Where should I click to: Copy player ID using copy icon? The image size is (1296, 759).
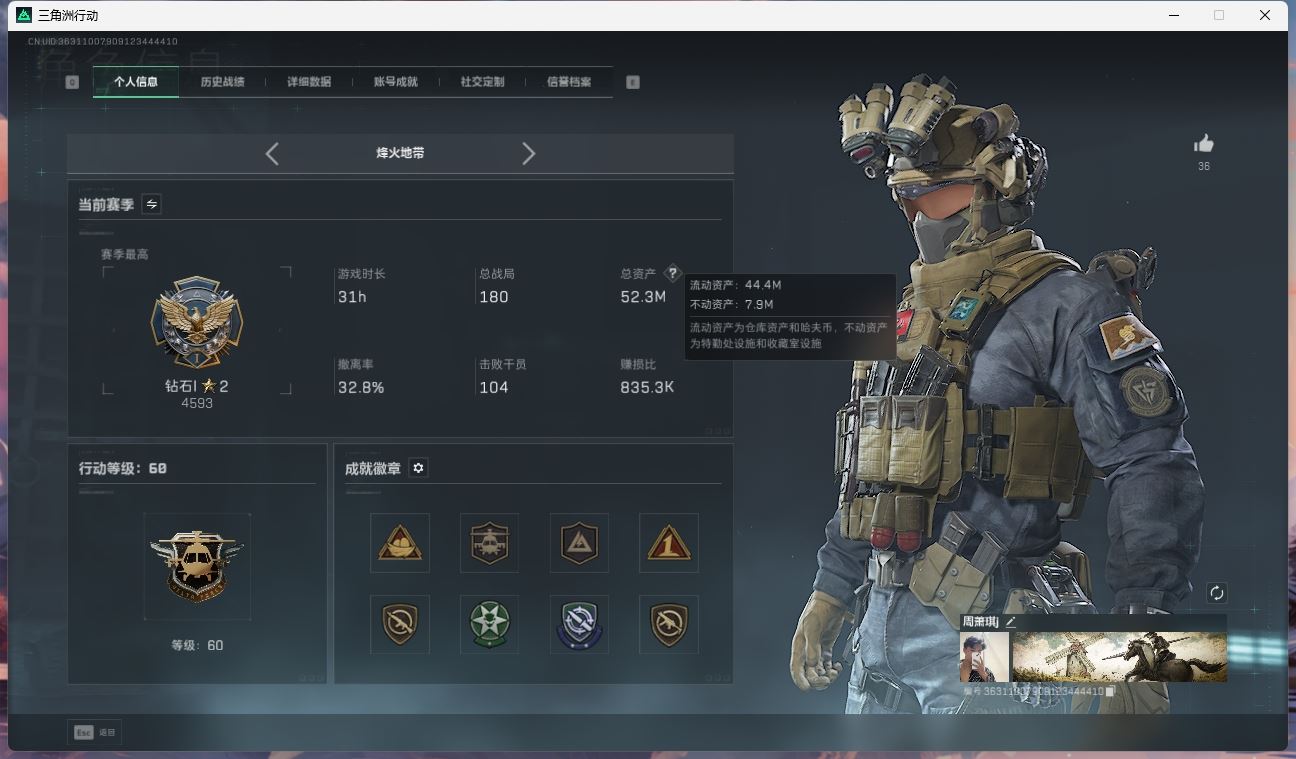(1110, 691)
